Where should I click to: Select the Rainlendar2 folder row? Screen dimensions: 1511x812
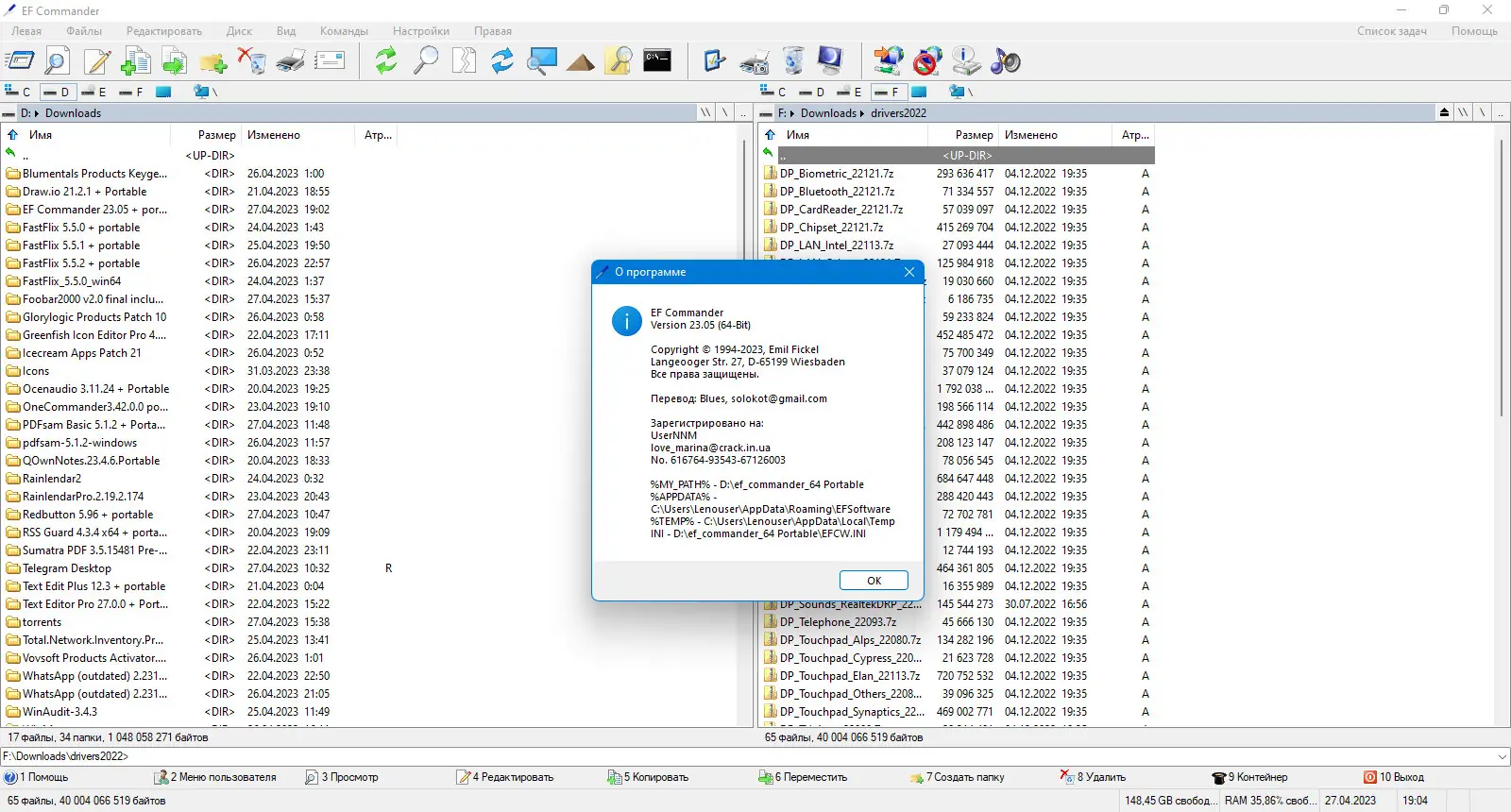coord(199,479)
